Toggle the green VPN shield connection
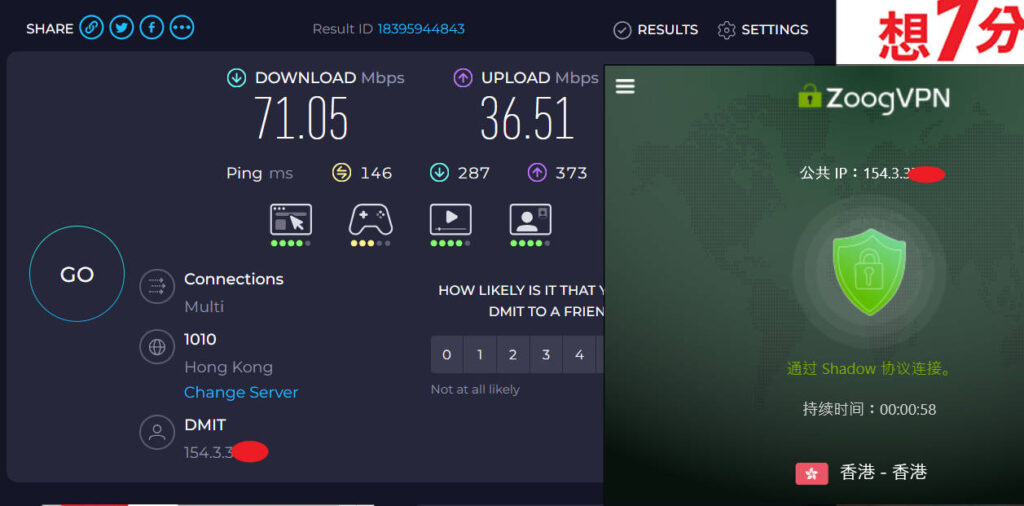This screenshot has height=506, width=1024. 868,271
